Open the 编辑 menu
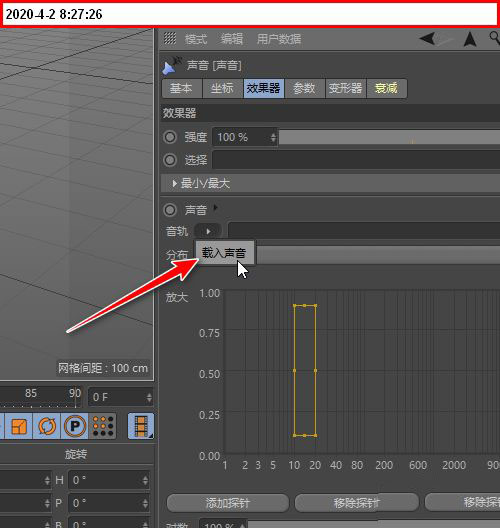The width and height of the screenshot is (500, 528). [x=232, y=39]
